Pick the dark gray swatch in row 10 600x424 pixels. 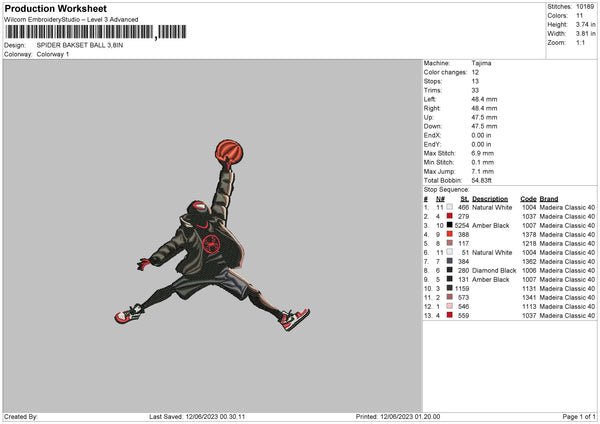click(449, 288)
